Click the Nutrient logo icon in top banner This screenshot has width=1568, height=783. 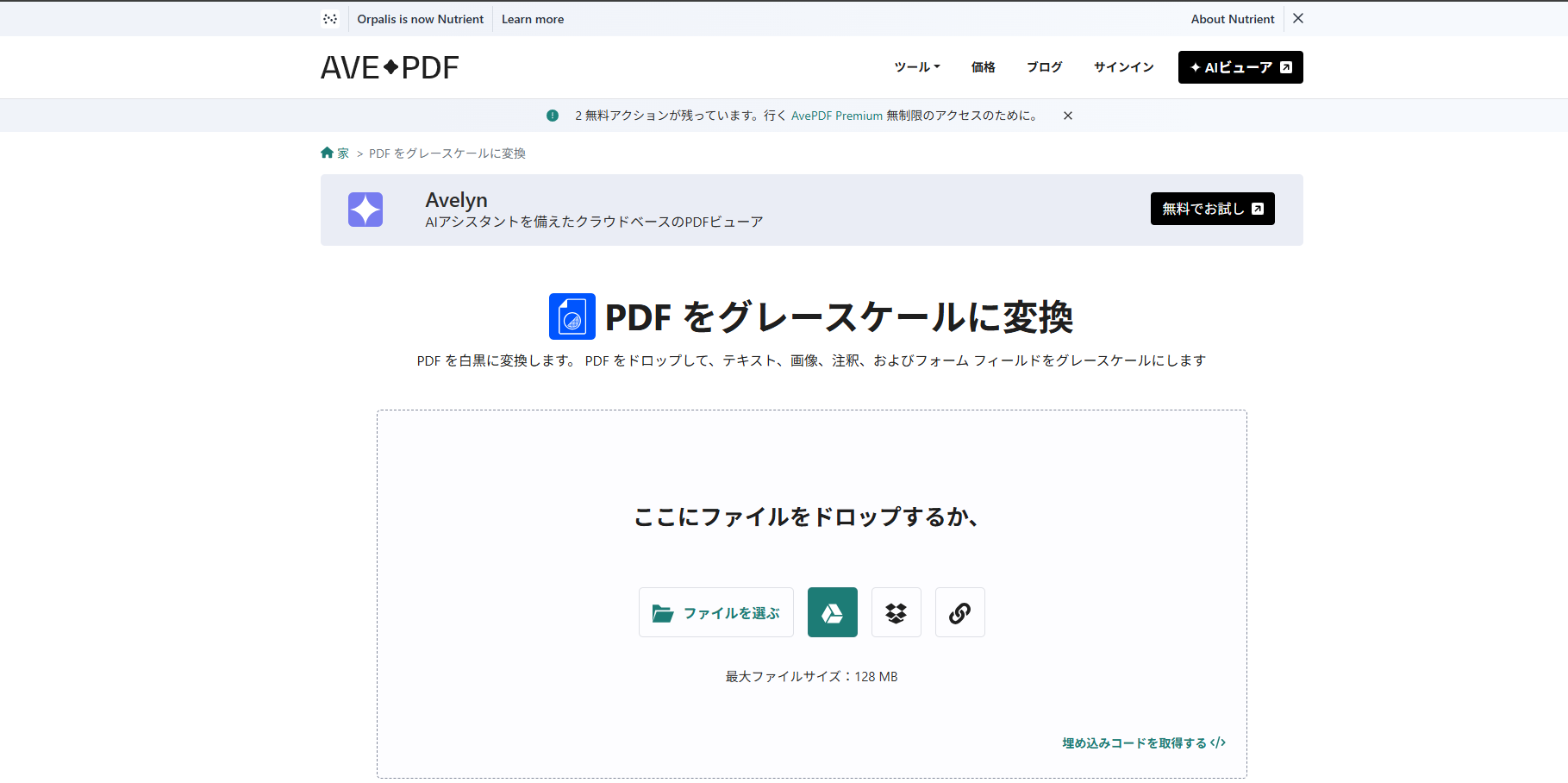pos(330,19)
